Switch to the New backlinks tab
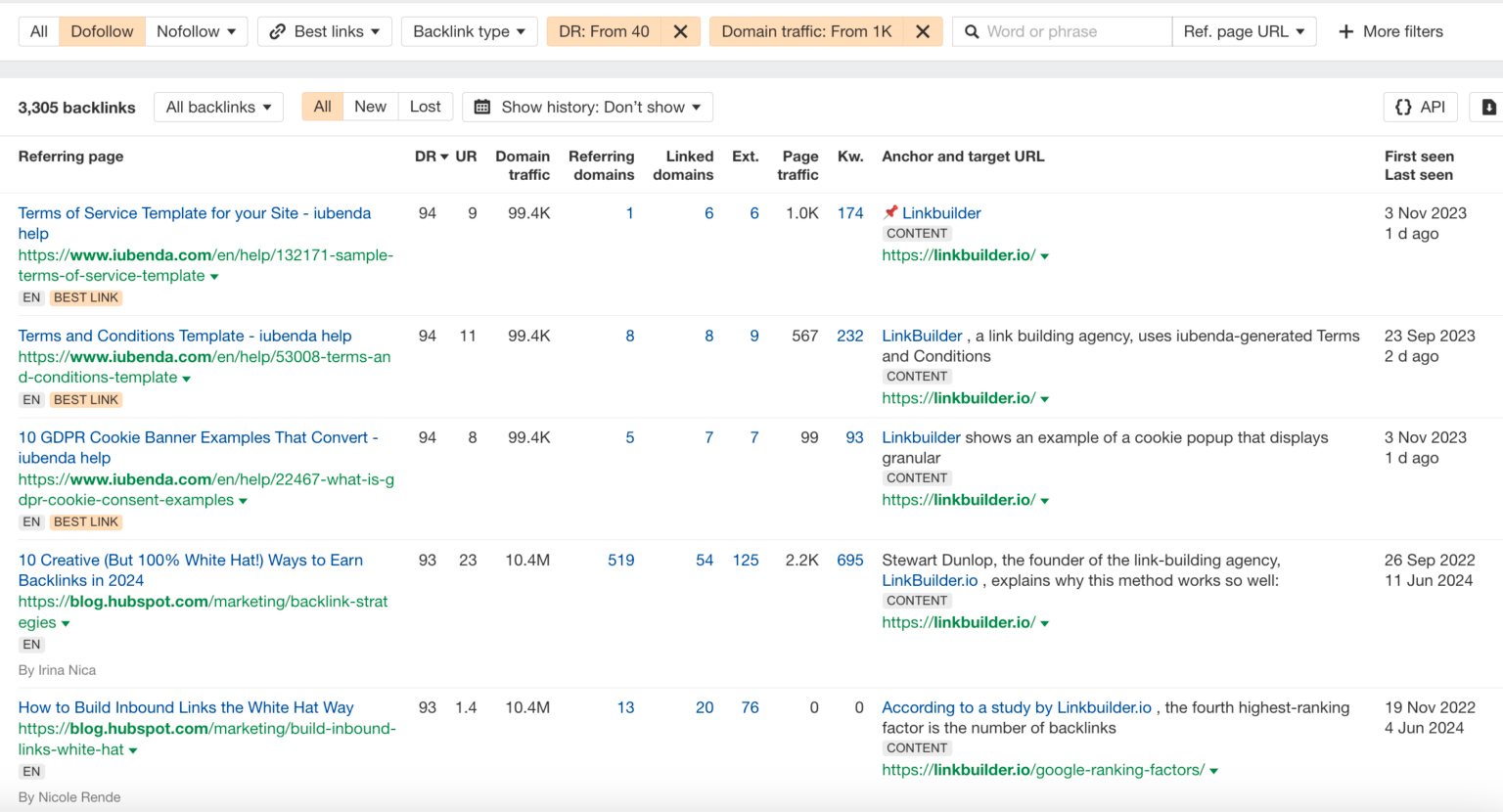Screen dimensions: 1503x812 [x=370, y=107]
